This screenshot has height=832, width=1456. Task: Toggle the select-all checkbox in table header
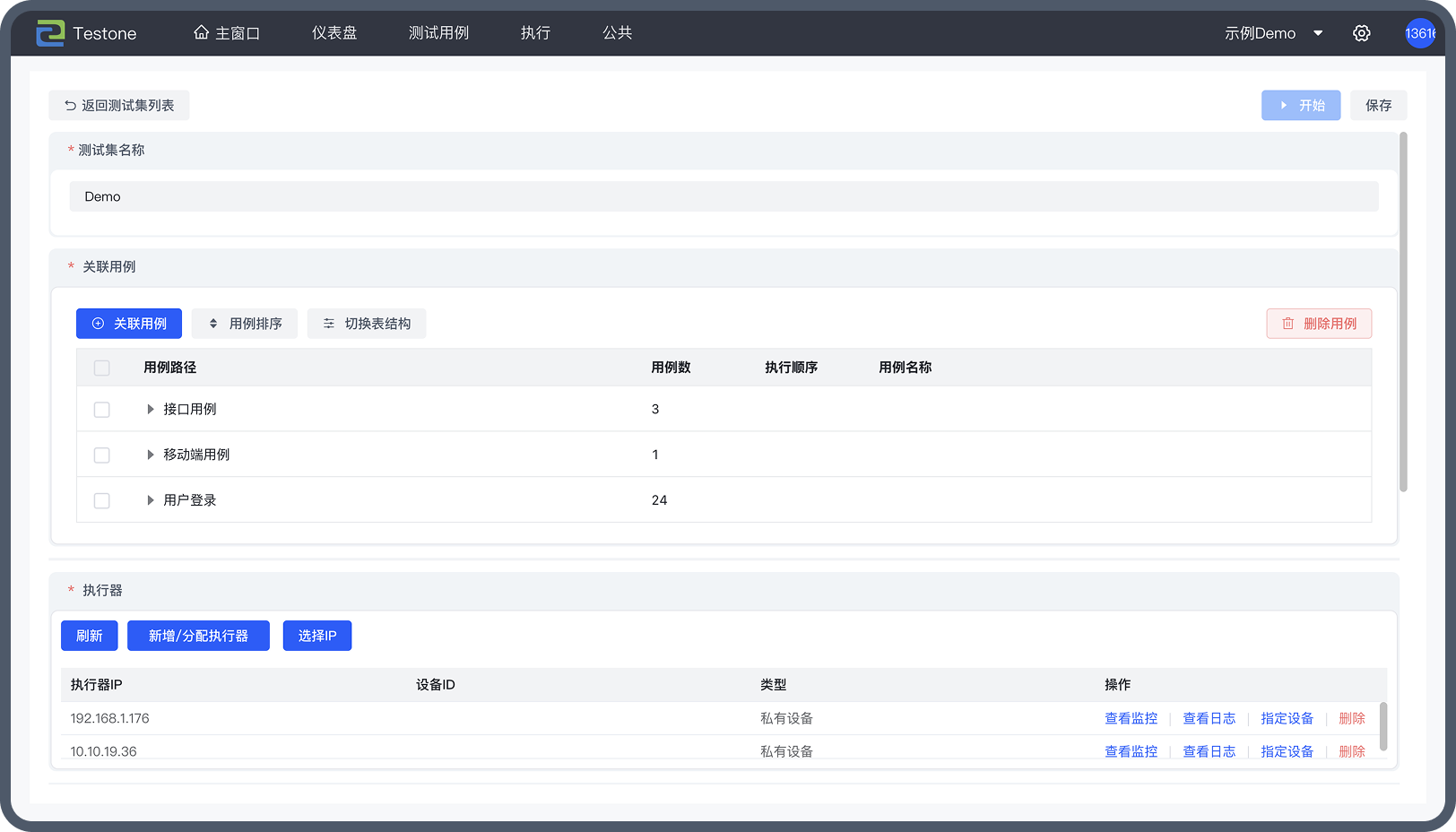click(x=102, y=368)
